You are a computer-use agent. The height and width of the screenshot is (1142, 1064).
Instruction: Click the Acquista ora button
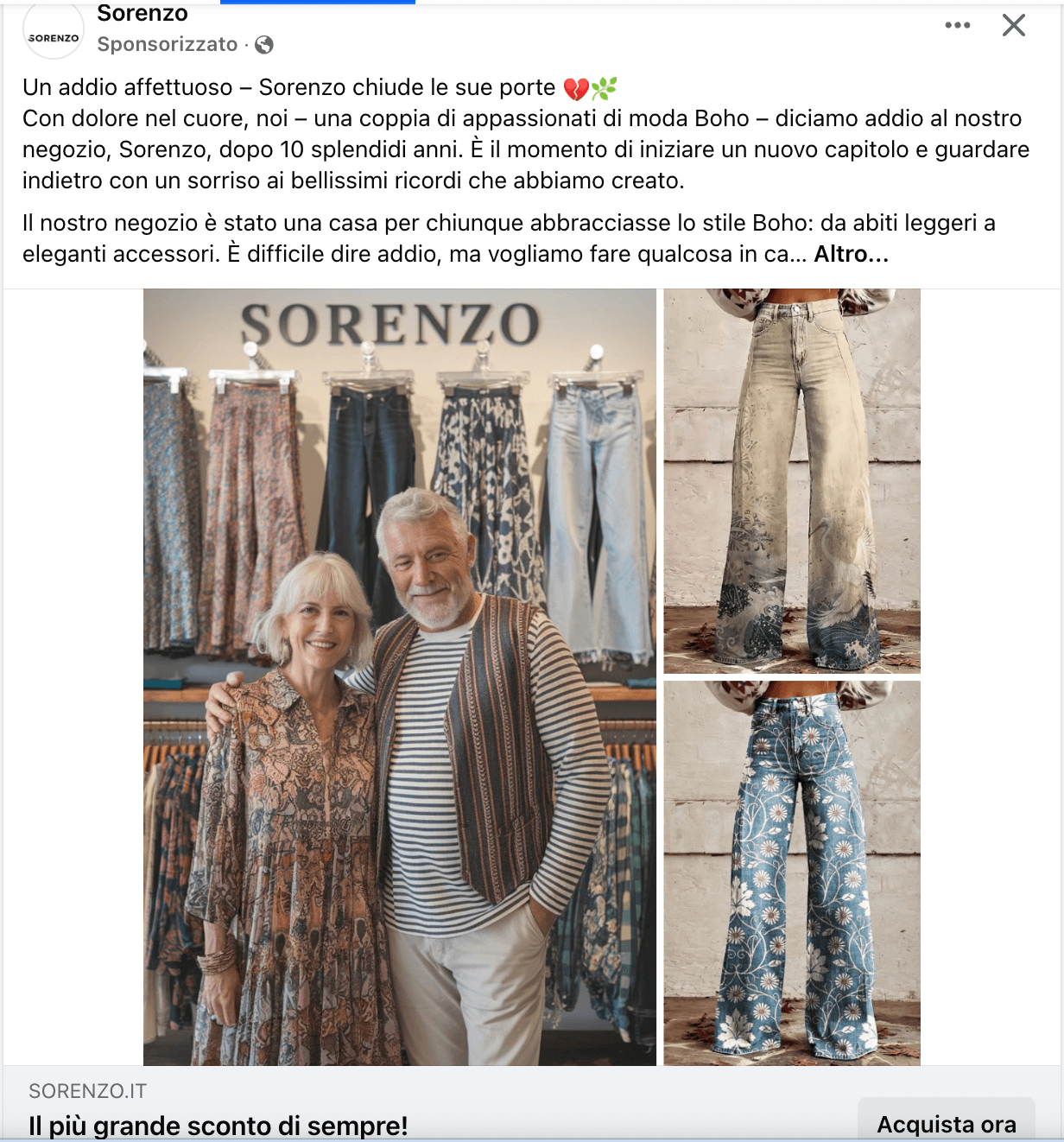click(947, 1123)
